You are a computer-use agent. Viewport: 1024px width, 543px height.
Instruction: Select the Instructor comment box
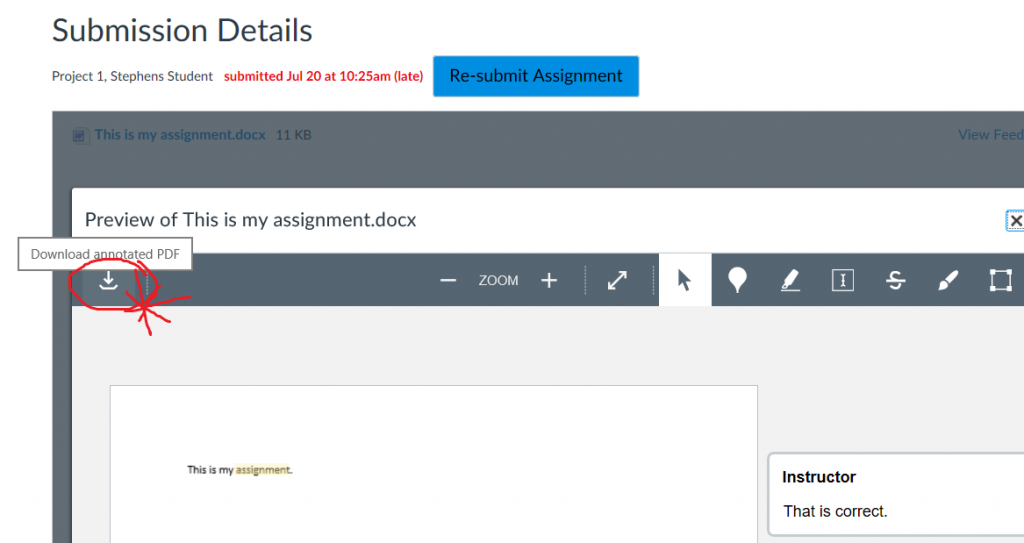(895, 495)
